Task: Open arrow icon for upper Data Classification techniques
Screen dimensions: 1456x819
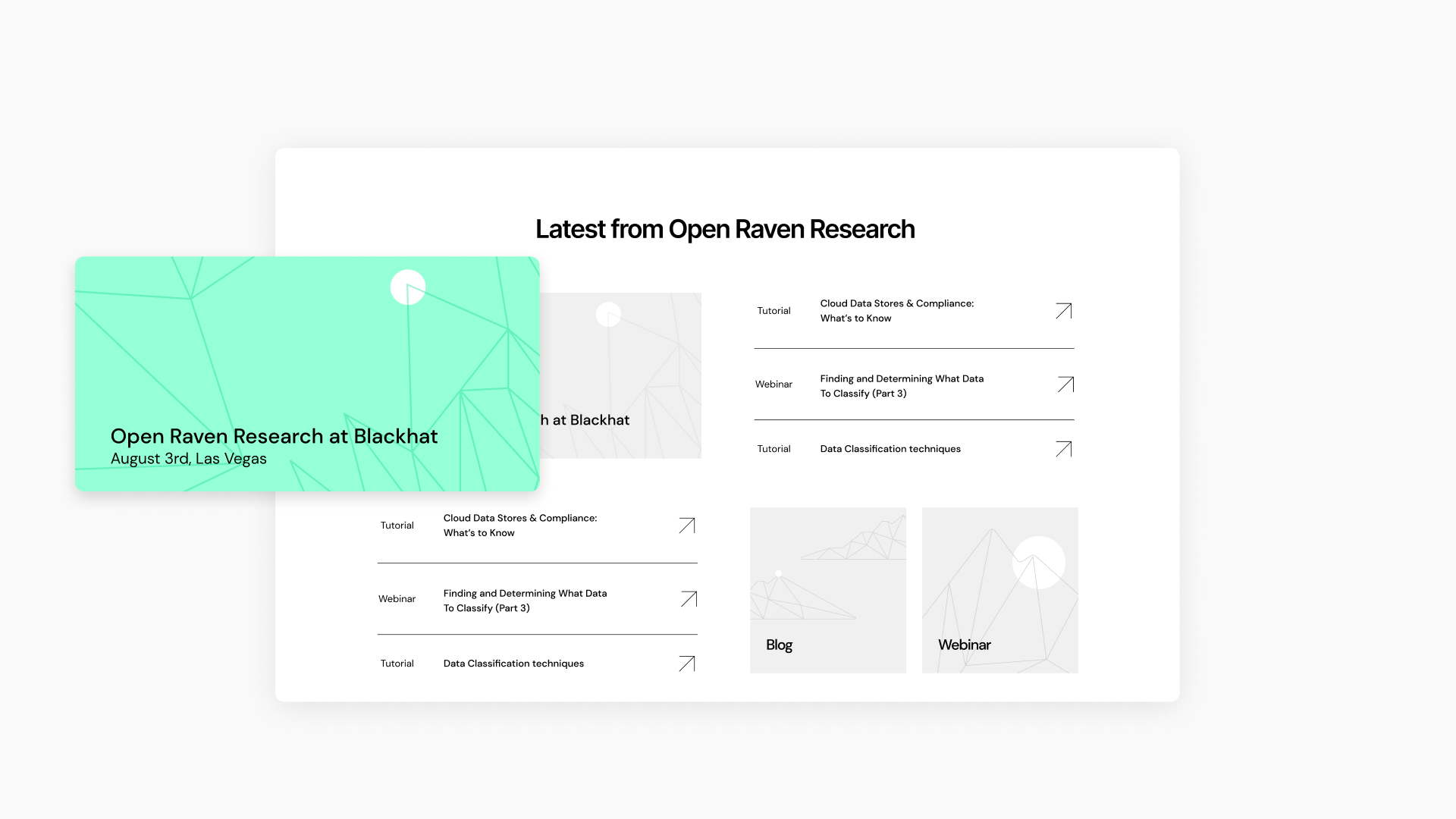Action: click(x=1063, y=449)
